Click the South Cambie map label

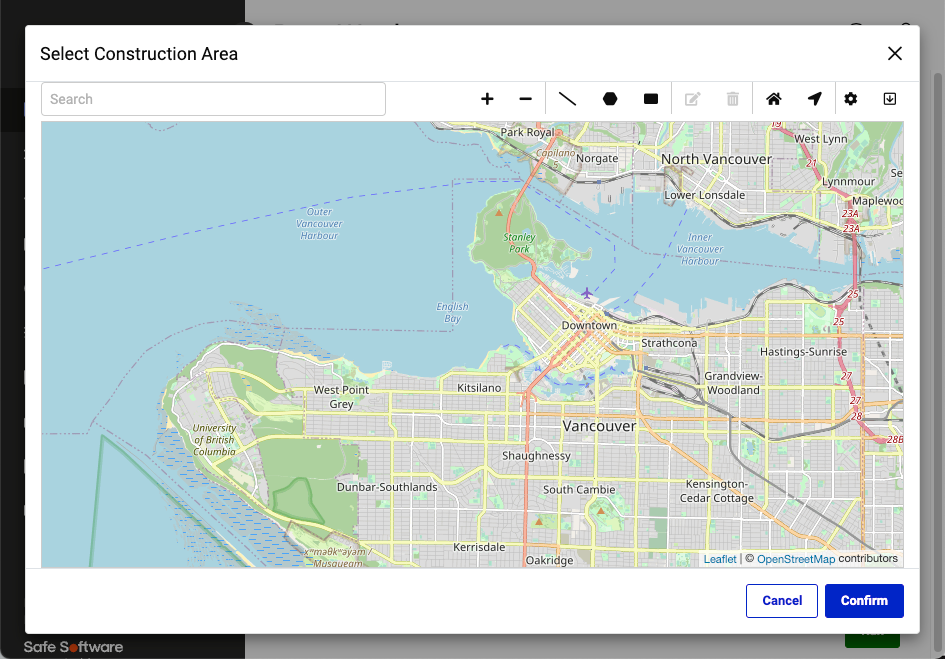tap(579, 490)
